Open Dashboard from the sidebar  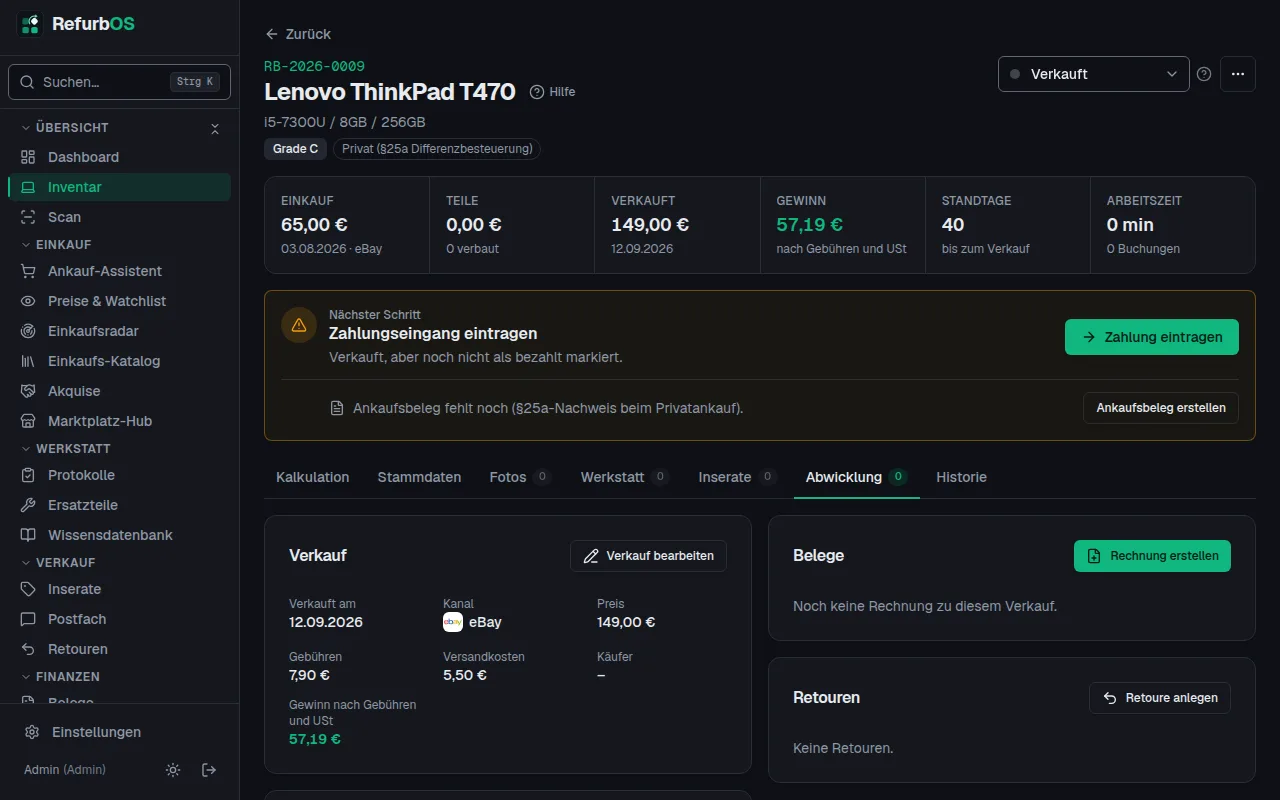[x=119, y=157]
